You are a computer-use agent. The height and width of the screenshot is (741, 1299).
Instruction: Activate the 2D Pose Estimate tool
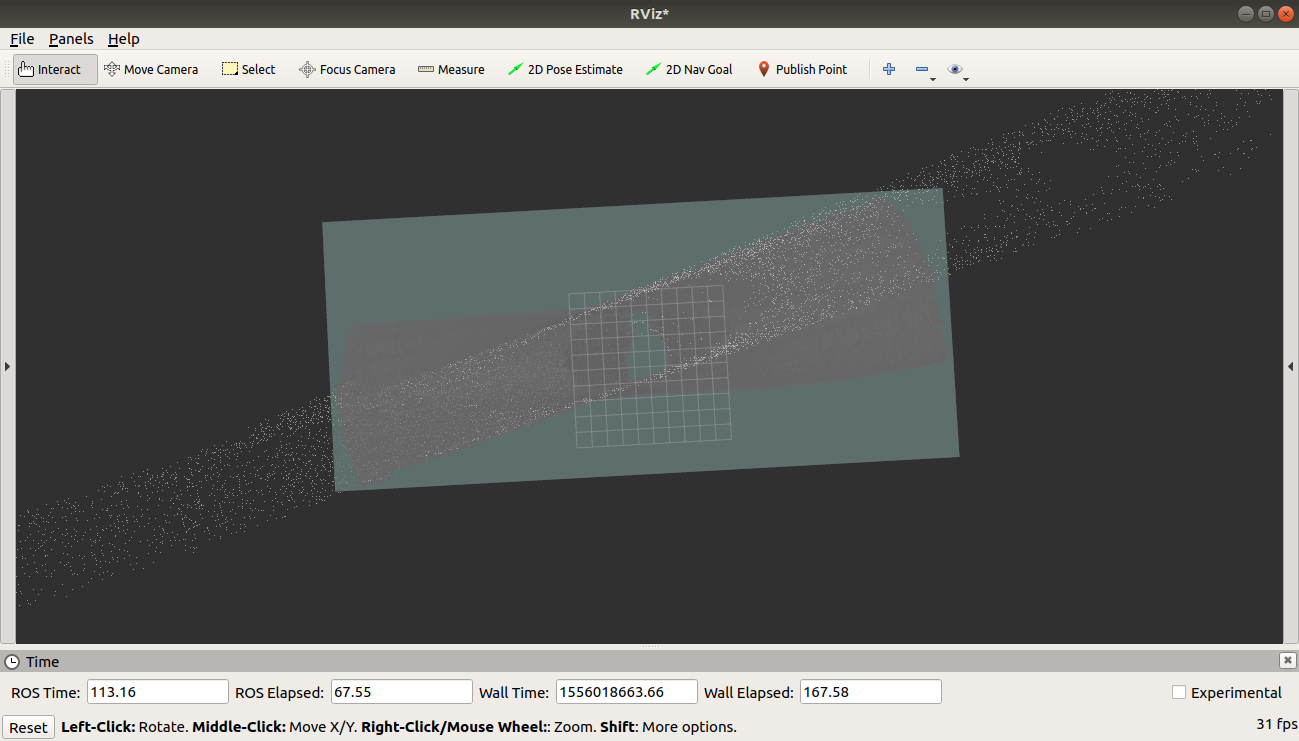click(565, 69)
